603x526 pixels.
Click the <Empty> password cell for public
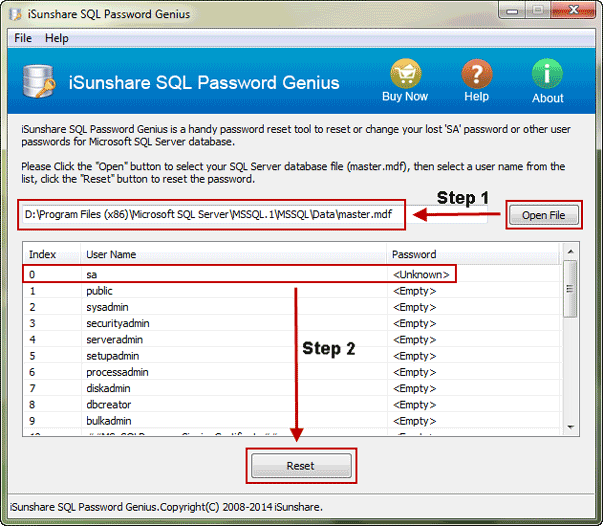pos(415,291)
